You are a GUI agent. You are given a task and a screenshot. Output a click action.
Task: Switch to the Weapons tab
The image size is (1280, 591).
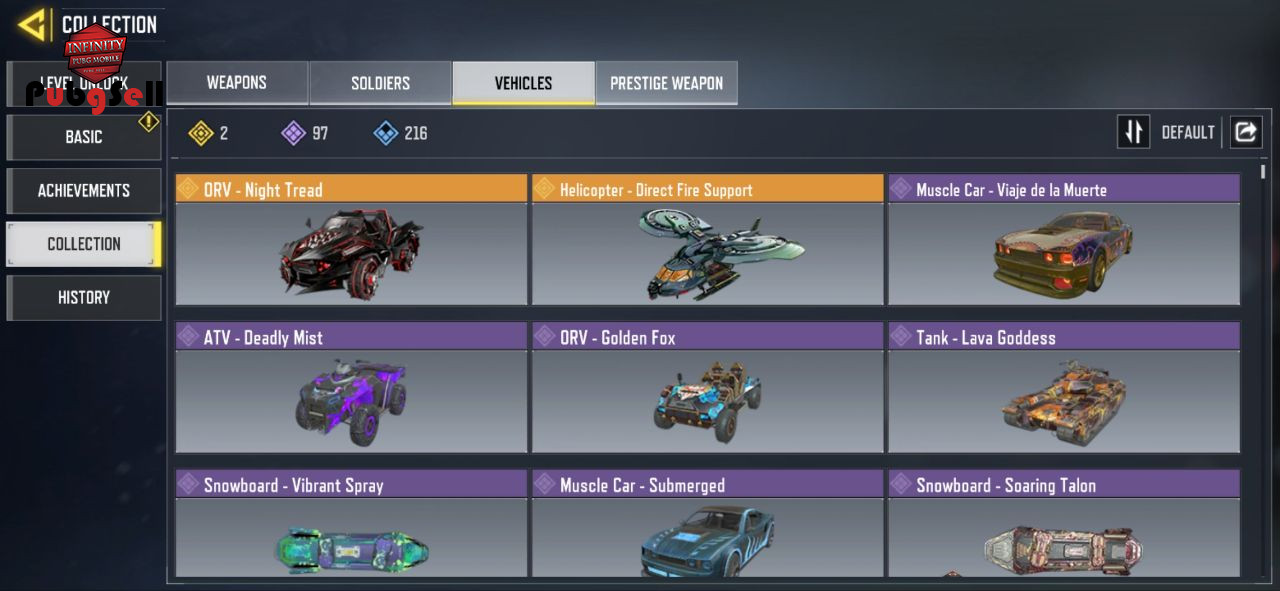pos(237,83)
